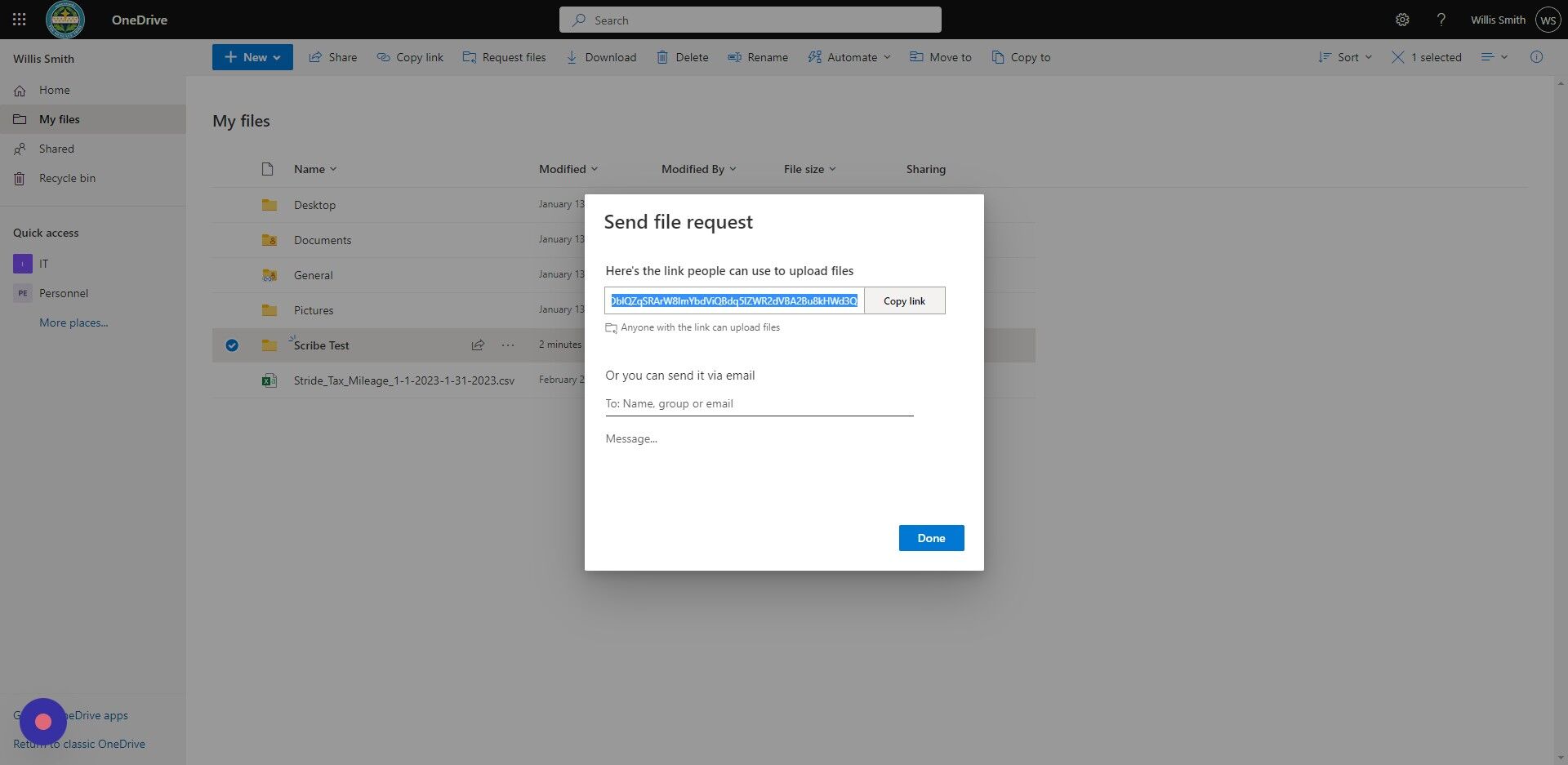
Task: Click the Done button
Action: (x=931, y=538)
